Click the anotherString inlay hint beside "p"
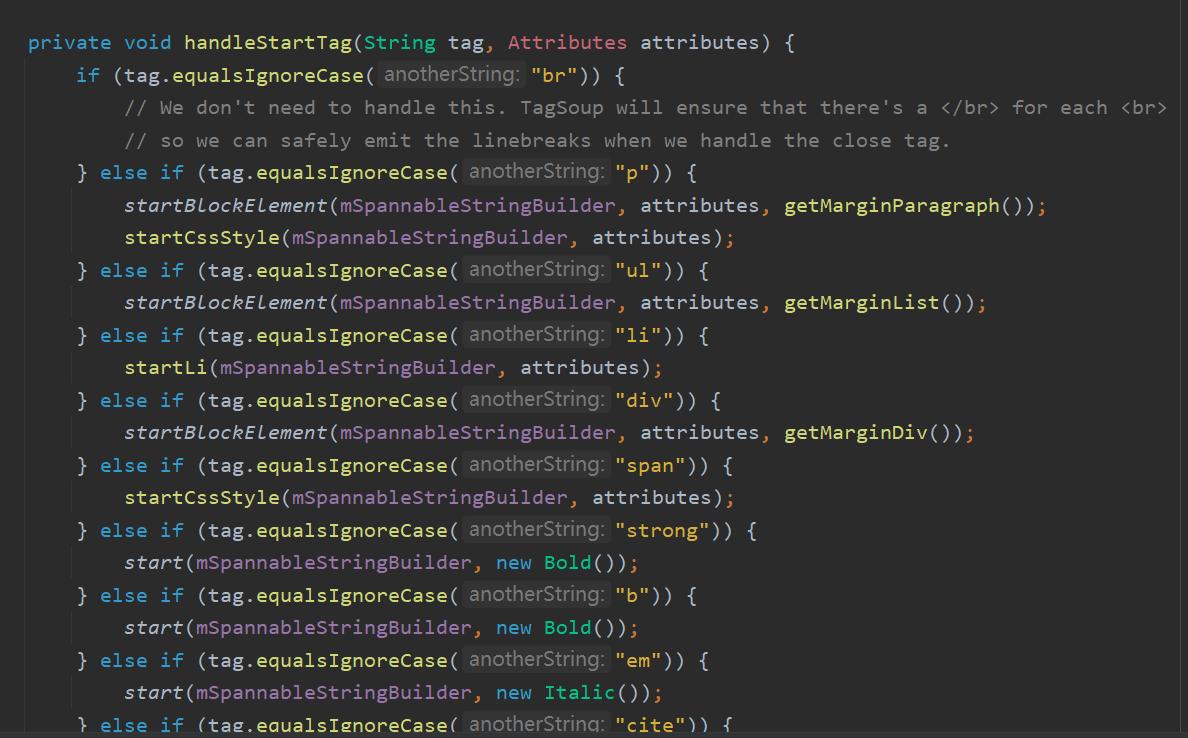Image resolution: width=1188 pixels, height=738 pixels. point(537,172)
